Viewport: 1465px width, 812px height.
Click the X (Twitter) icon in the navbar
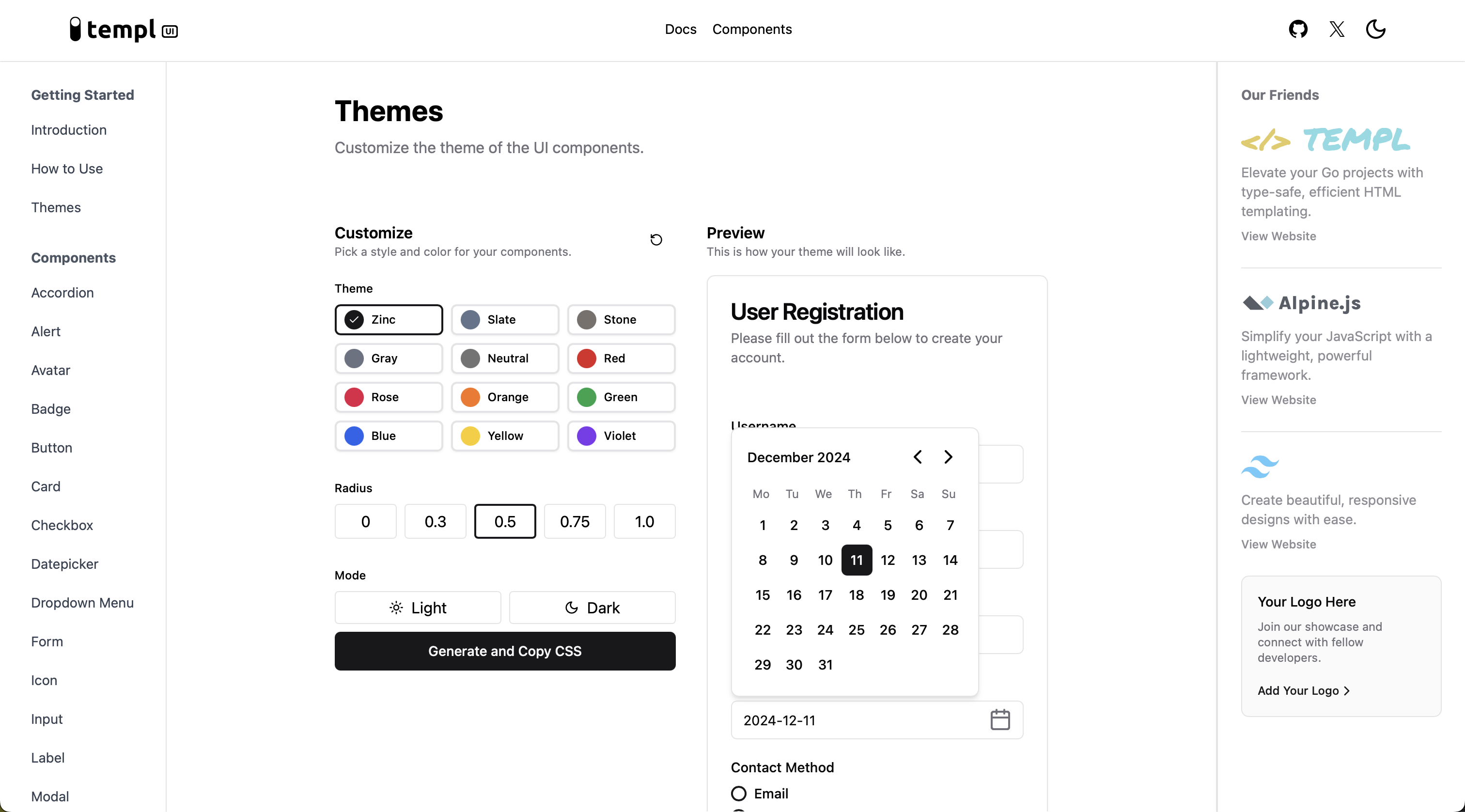tap(1337, 29)
